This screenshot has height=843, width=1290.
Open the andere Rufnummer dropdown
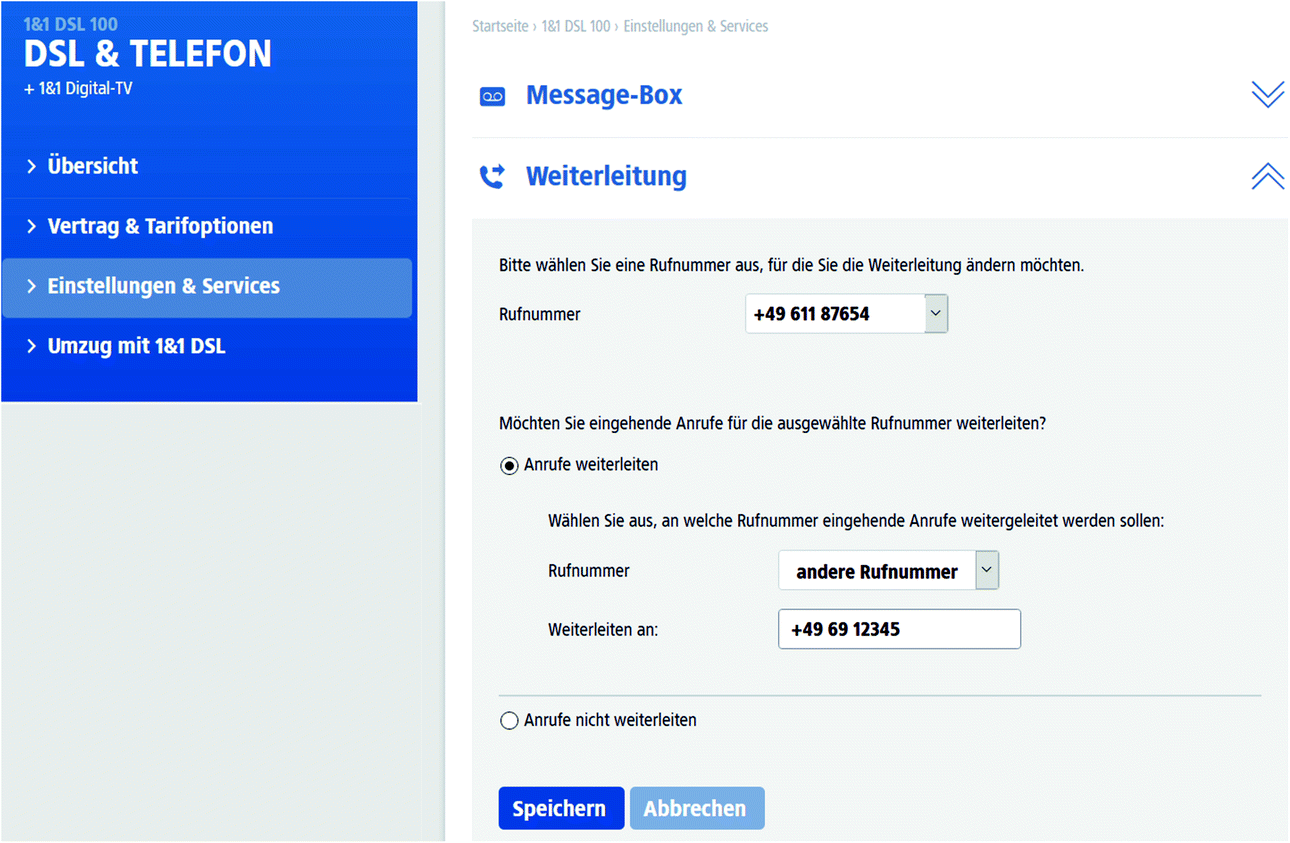pyautogui.click(x=888, y=571)
